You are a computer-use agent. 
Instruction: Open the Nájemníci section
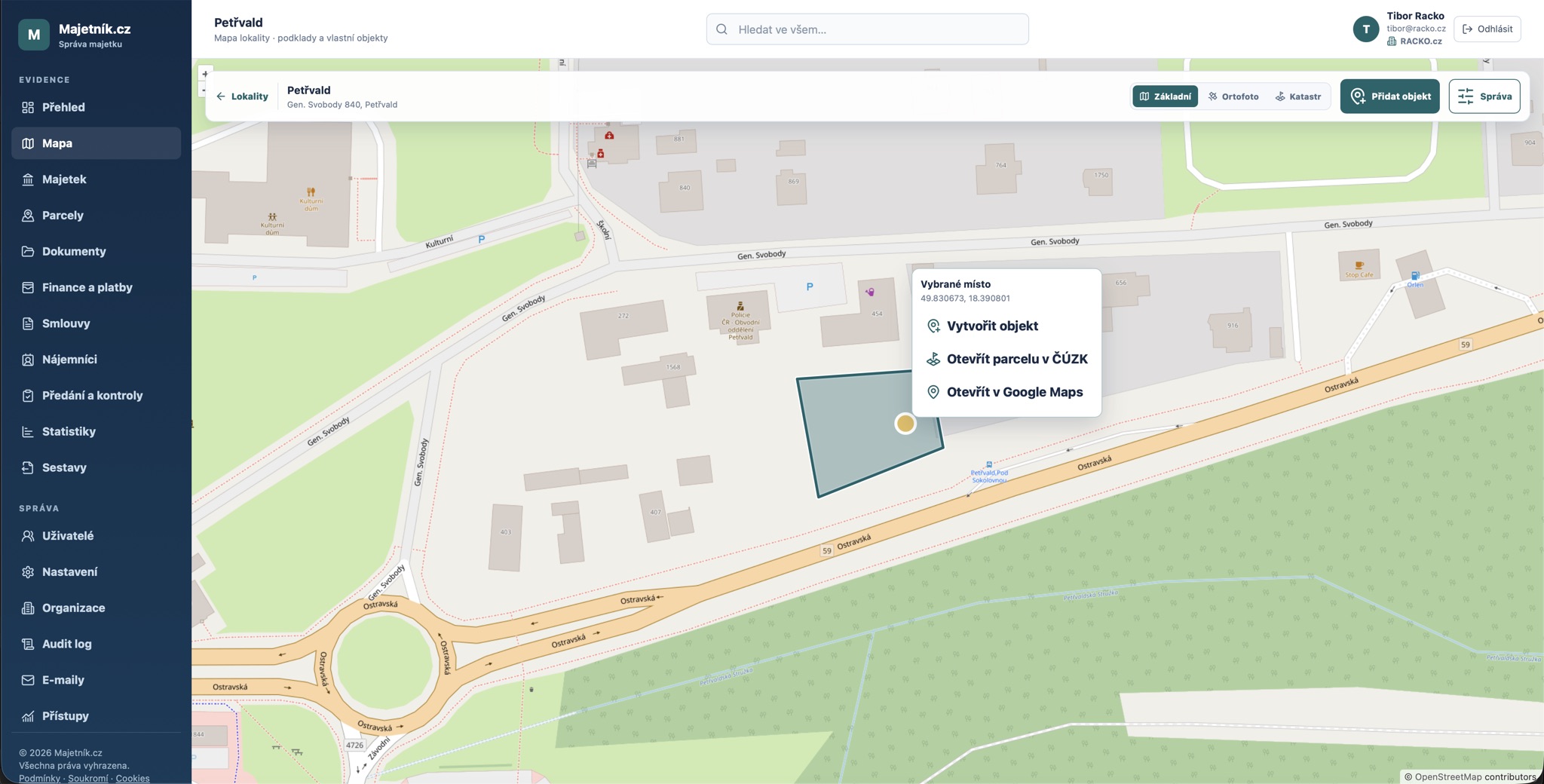96,359
